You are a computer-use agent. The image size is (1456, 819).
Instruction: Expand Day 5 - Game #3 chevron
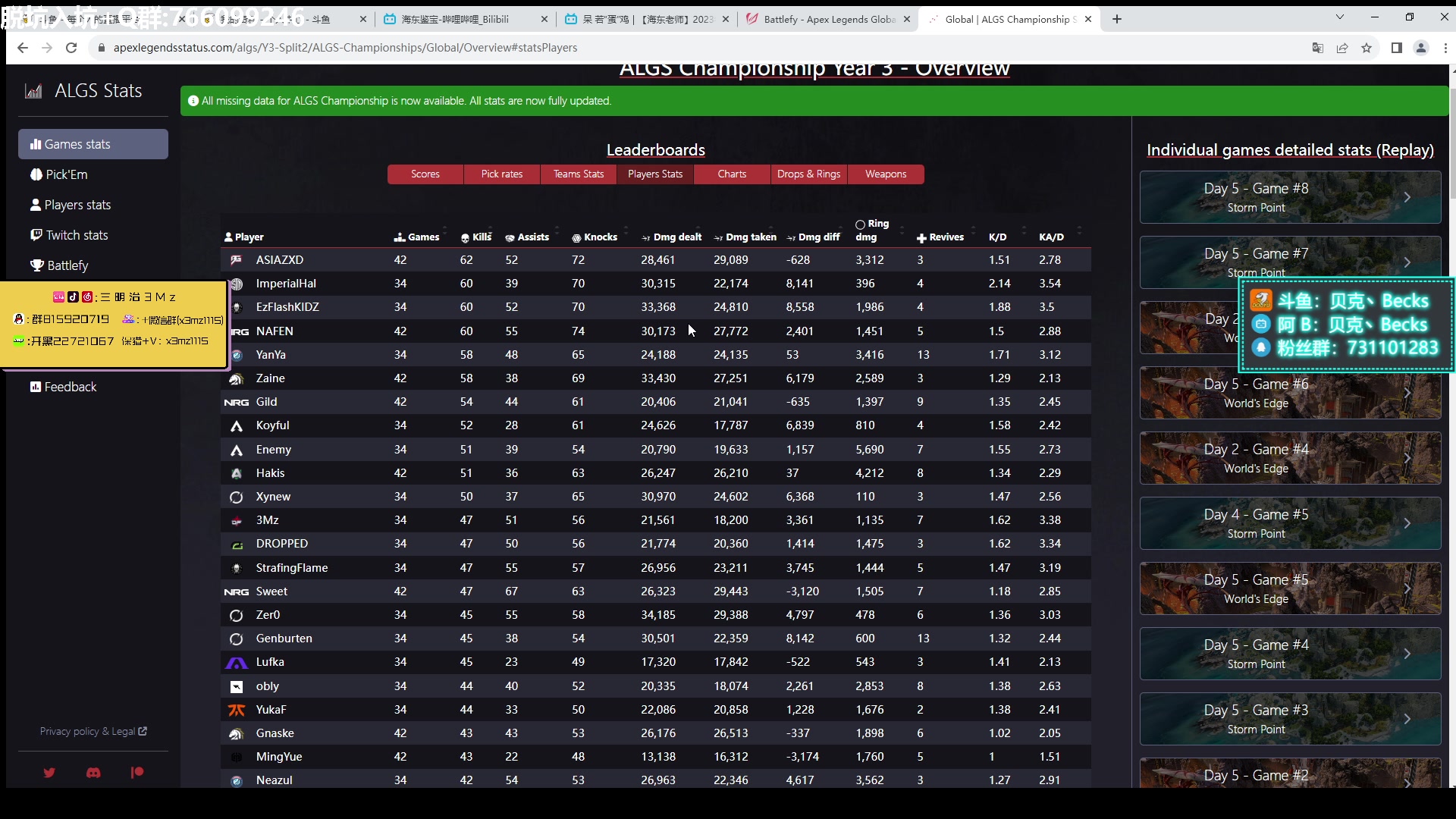point(1407,719)
